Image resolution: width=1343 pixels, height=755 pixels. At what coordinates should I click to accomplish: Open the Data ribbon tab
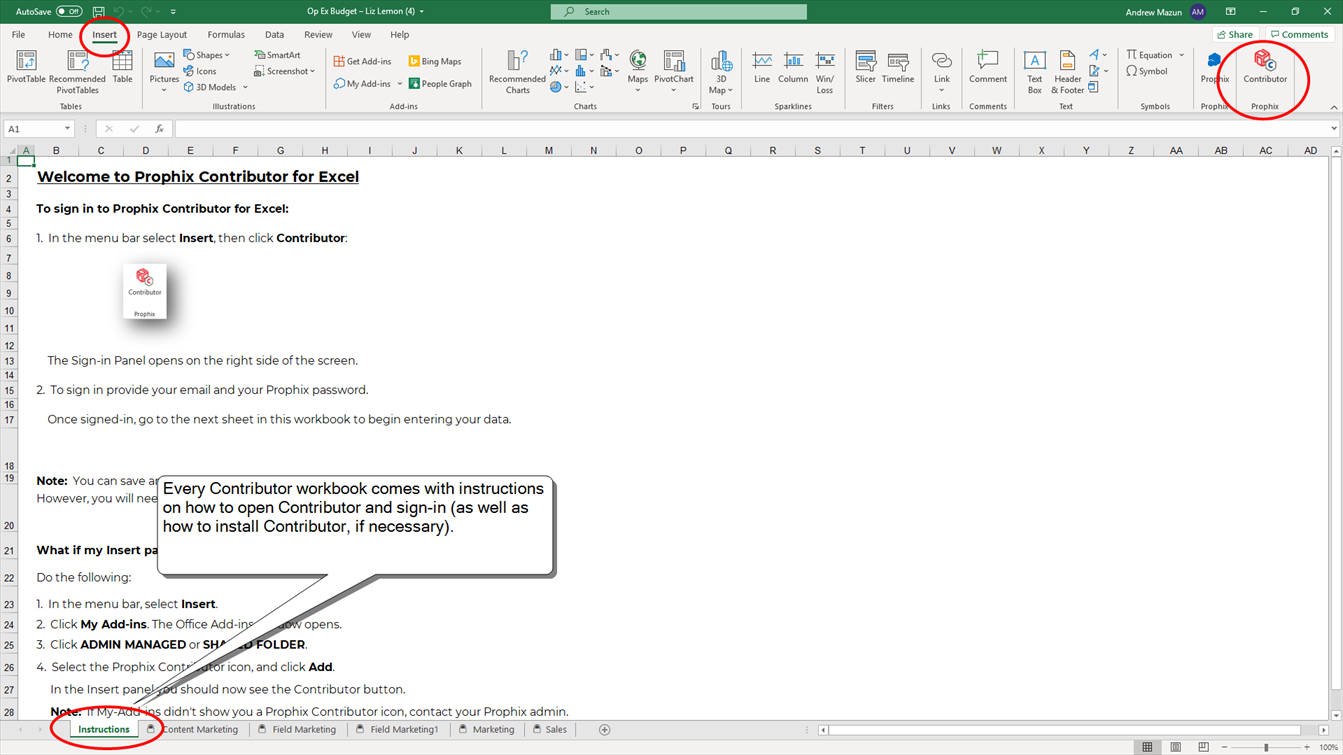[x=274, y=34]
